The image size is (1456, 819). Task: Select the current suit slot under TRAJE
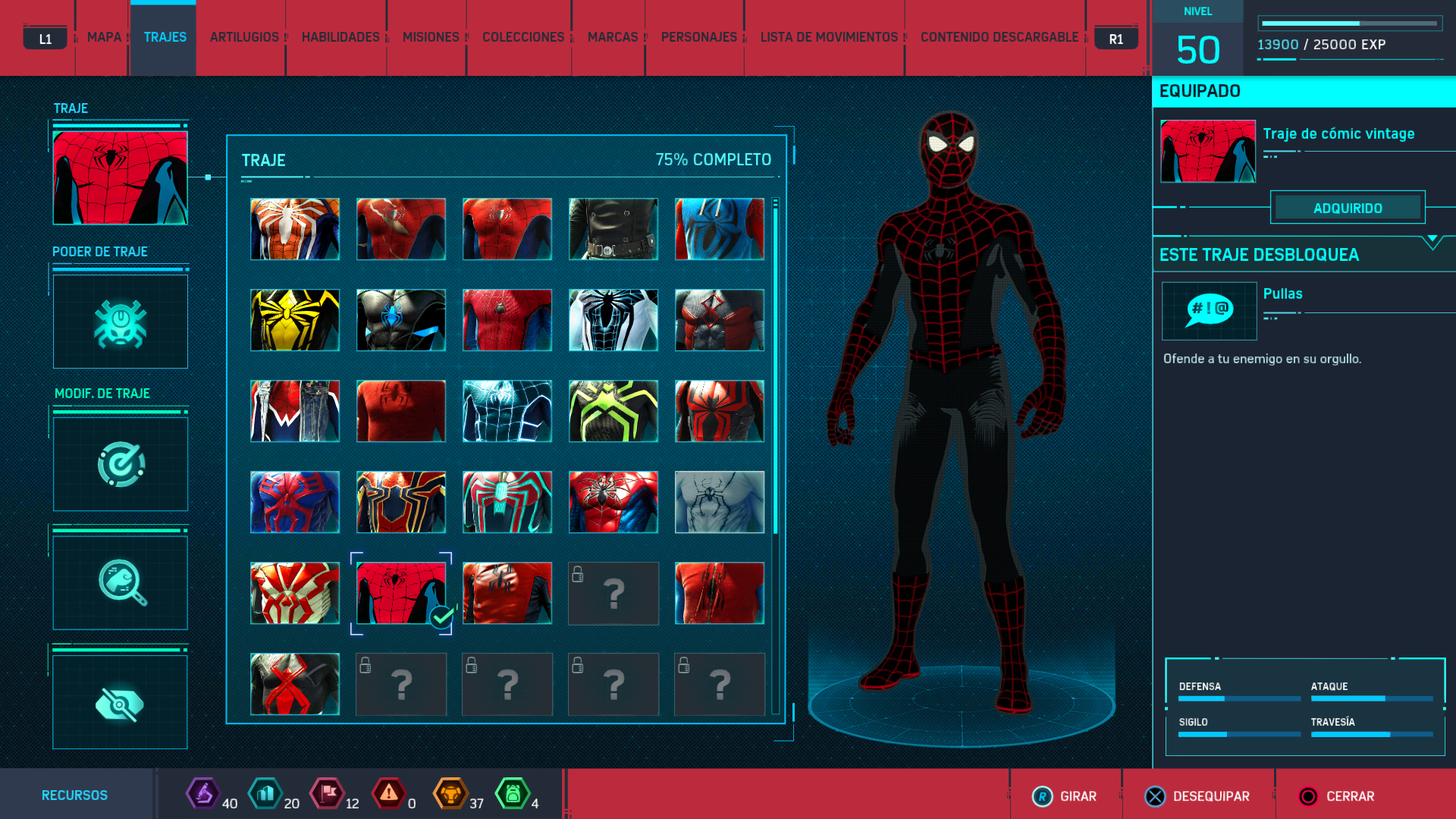click(121, 177)
